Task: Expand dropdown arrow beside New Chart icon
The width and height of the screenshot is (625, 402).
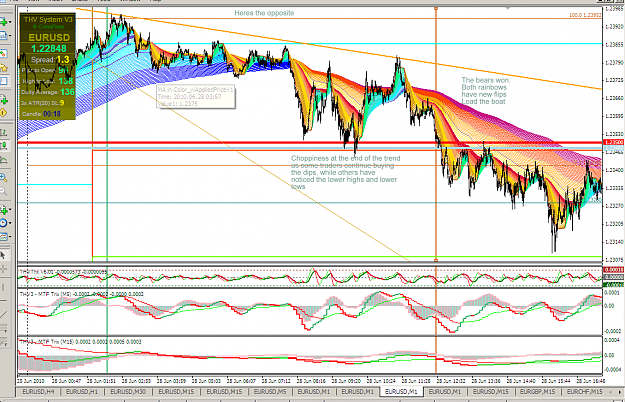Action: (10, 22)
